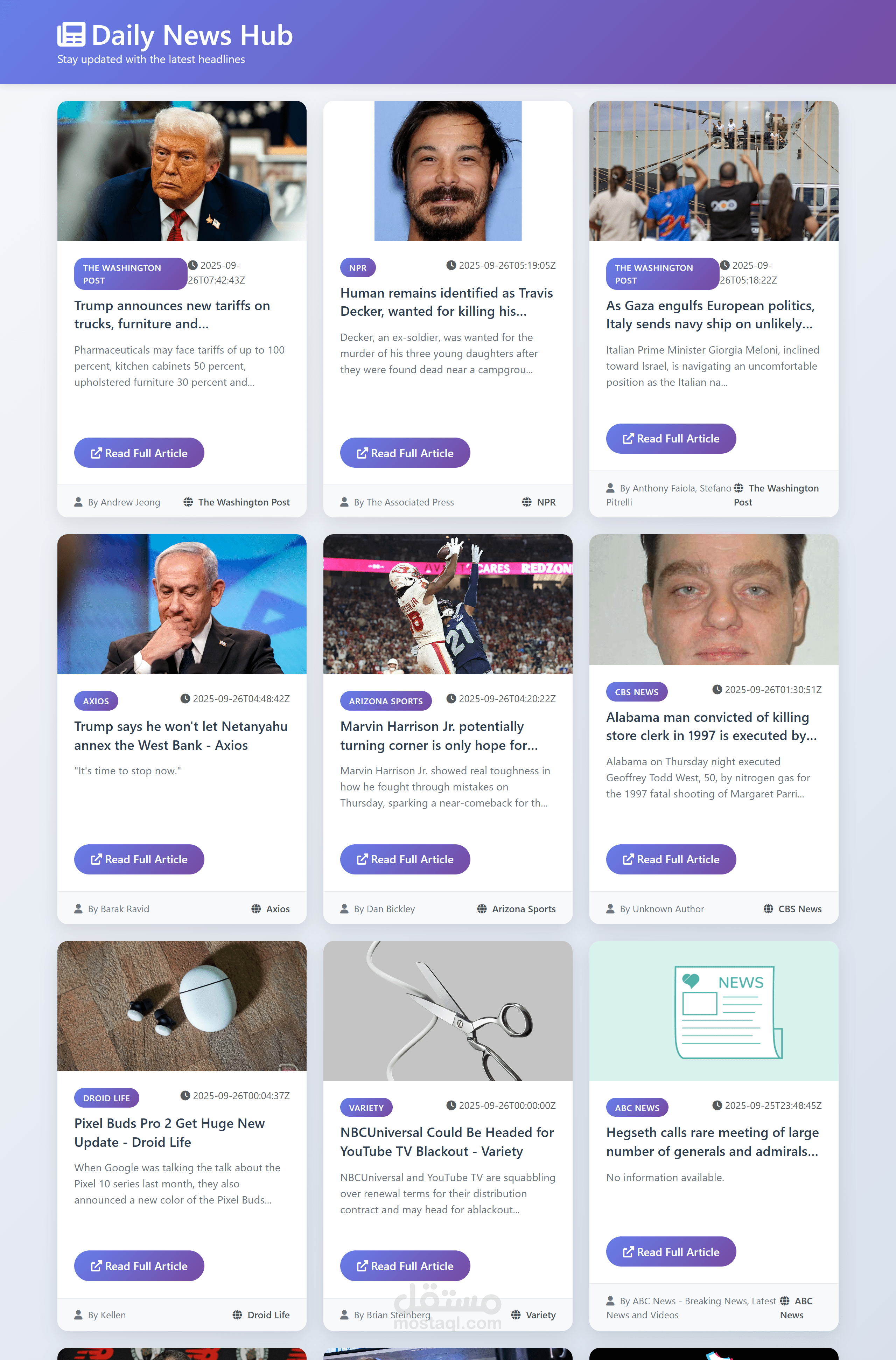Click the person icon by Kellen author
896x1360 pixels.
coord(78,1315)
